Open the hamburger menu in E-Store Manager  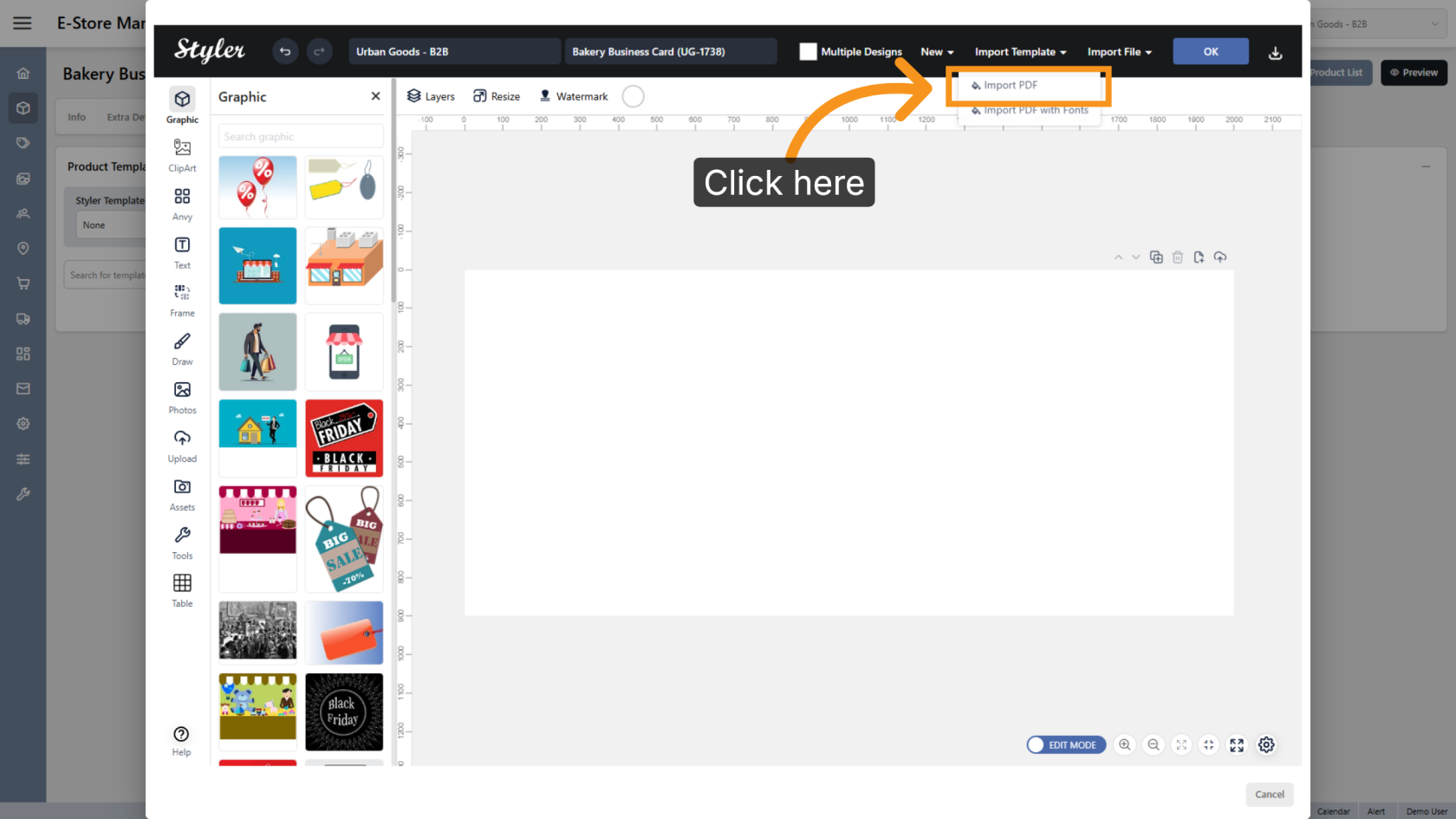click(x=23, y=23)
